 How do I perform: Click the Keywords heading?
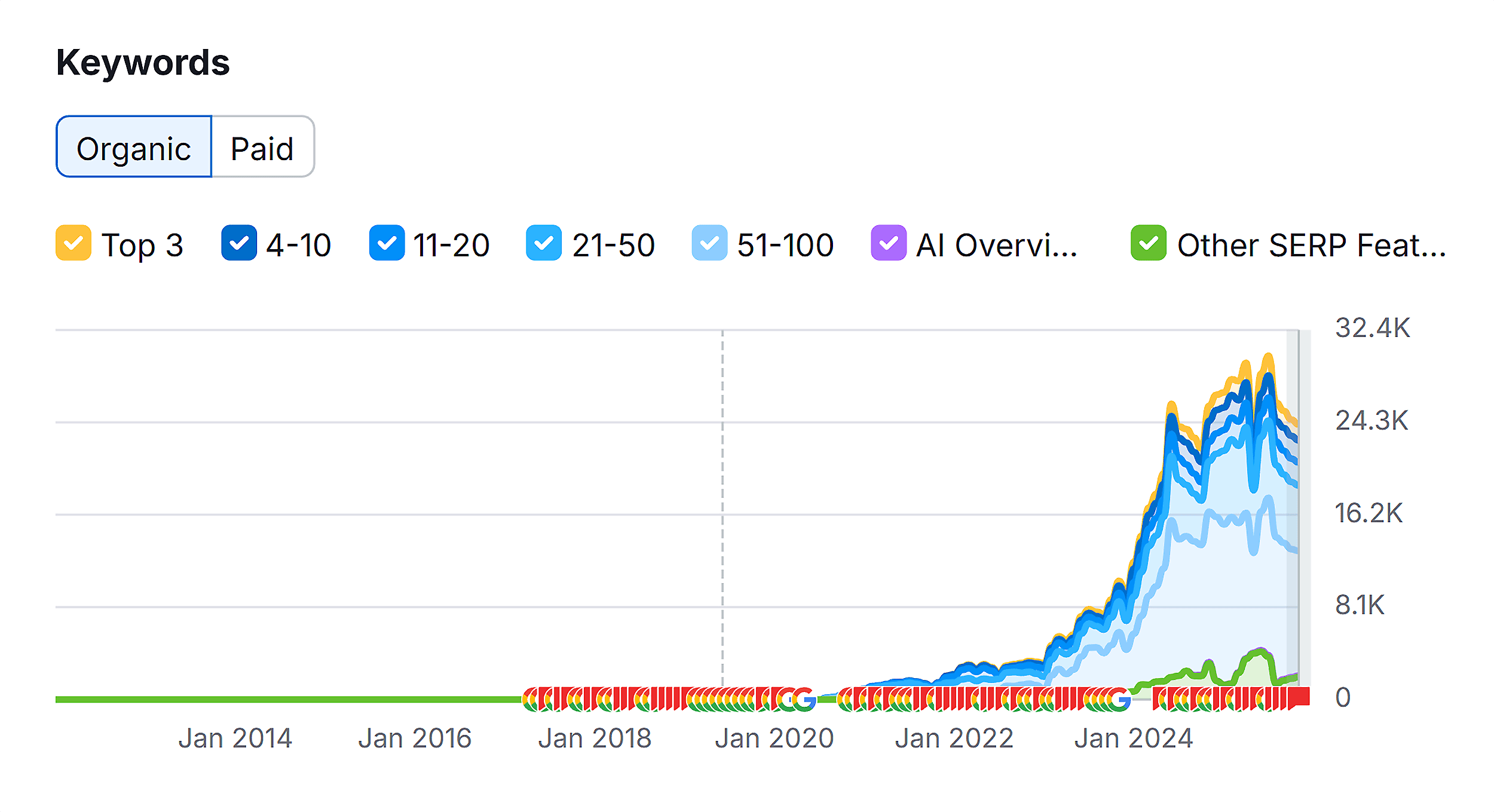(143, 62)
